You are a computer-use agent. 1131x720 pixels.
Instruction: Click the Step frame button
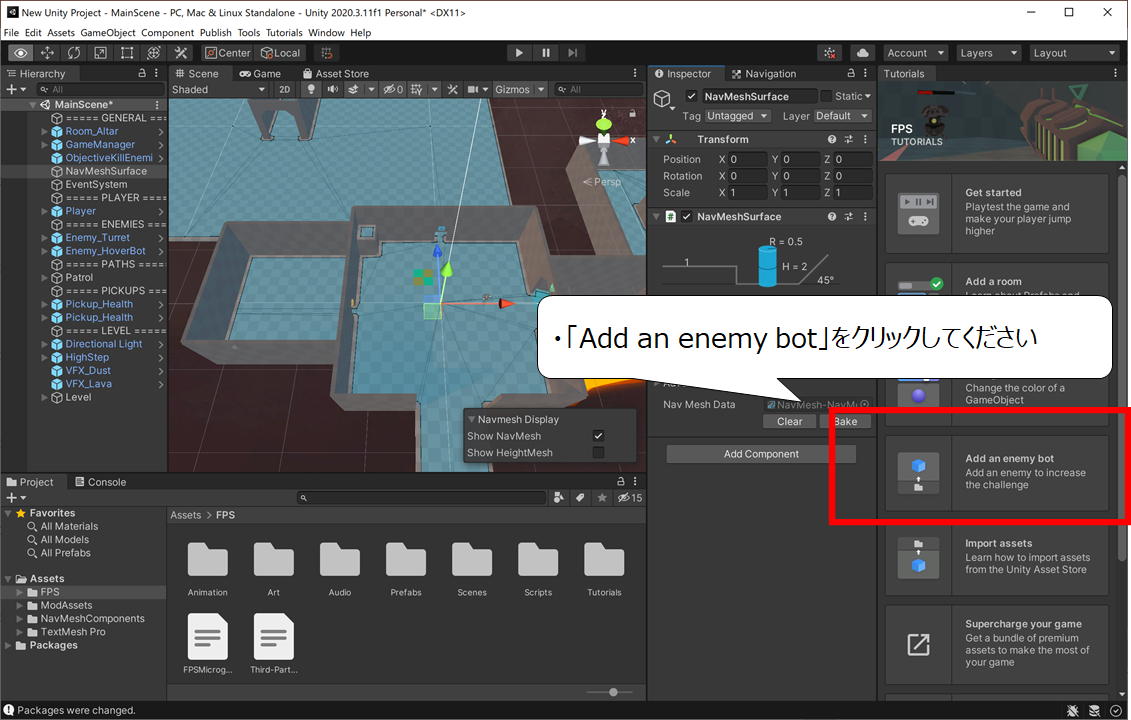click(x=573, y=53)
